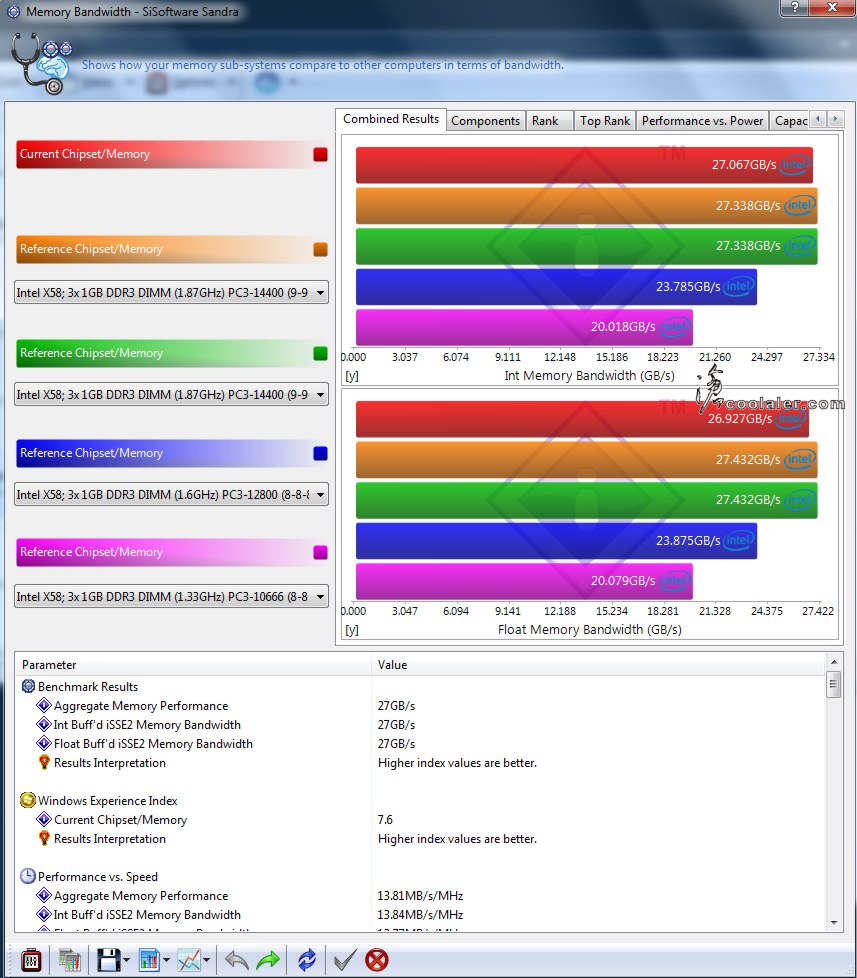This screenshot has height=978, width=857.
Task: Open the options icon in bottom toolbar
Action: (x=31, y=960)
